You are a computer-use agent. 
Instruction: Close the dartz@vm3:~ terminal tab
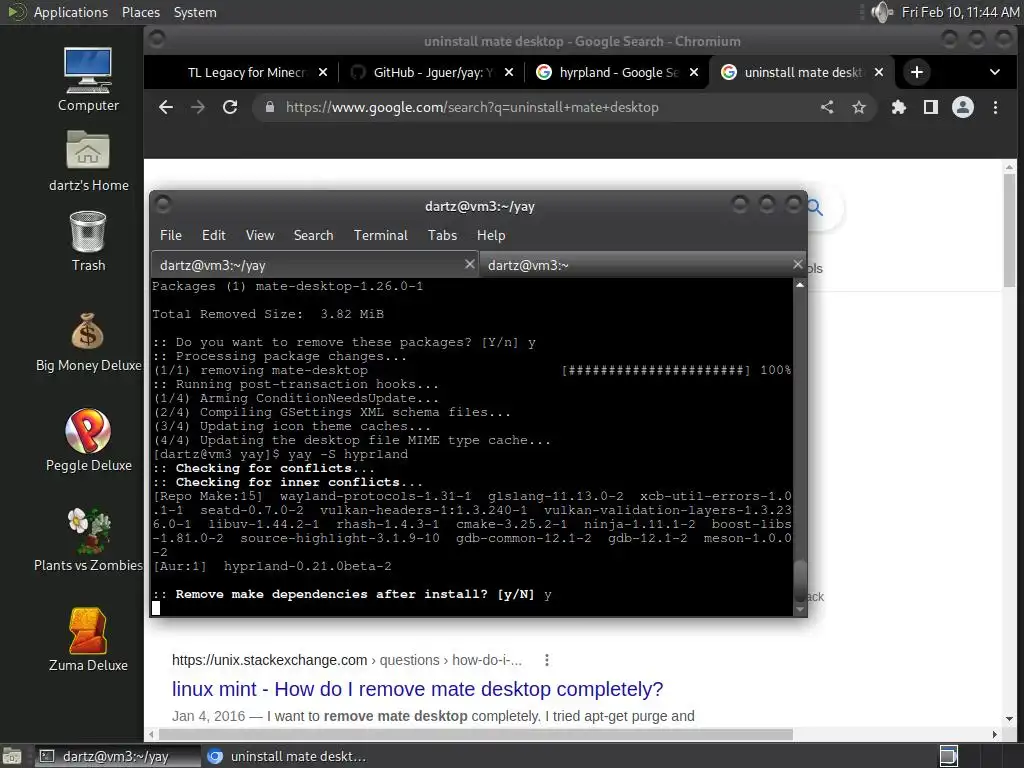(x=797, y=264)
